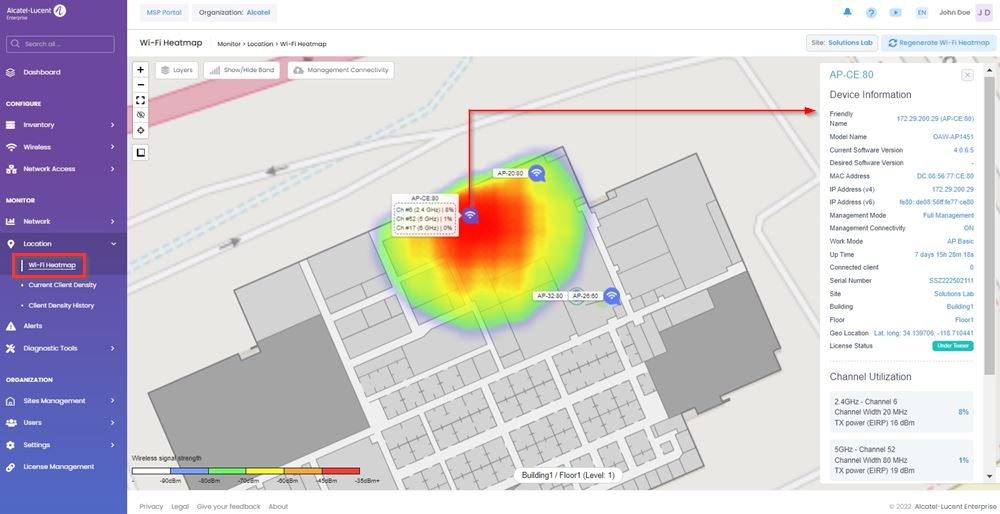The width and height of the screenshot is (1000, 514).
Task: Close the AP-CE:80 details panel
Action: 967,75
